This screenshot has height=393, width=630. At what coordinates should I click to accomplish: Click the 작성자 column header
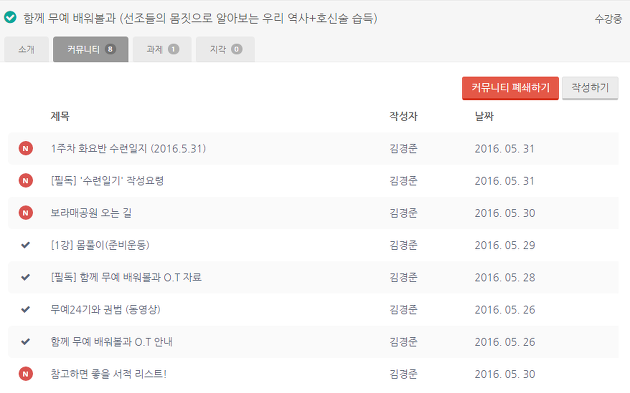click(403, 117)
